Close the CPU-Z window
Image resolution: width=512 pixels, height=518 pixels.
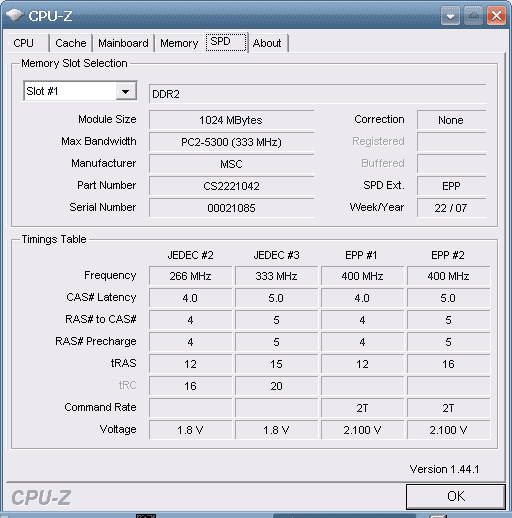(496, 16)
